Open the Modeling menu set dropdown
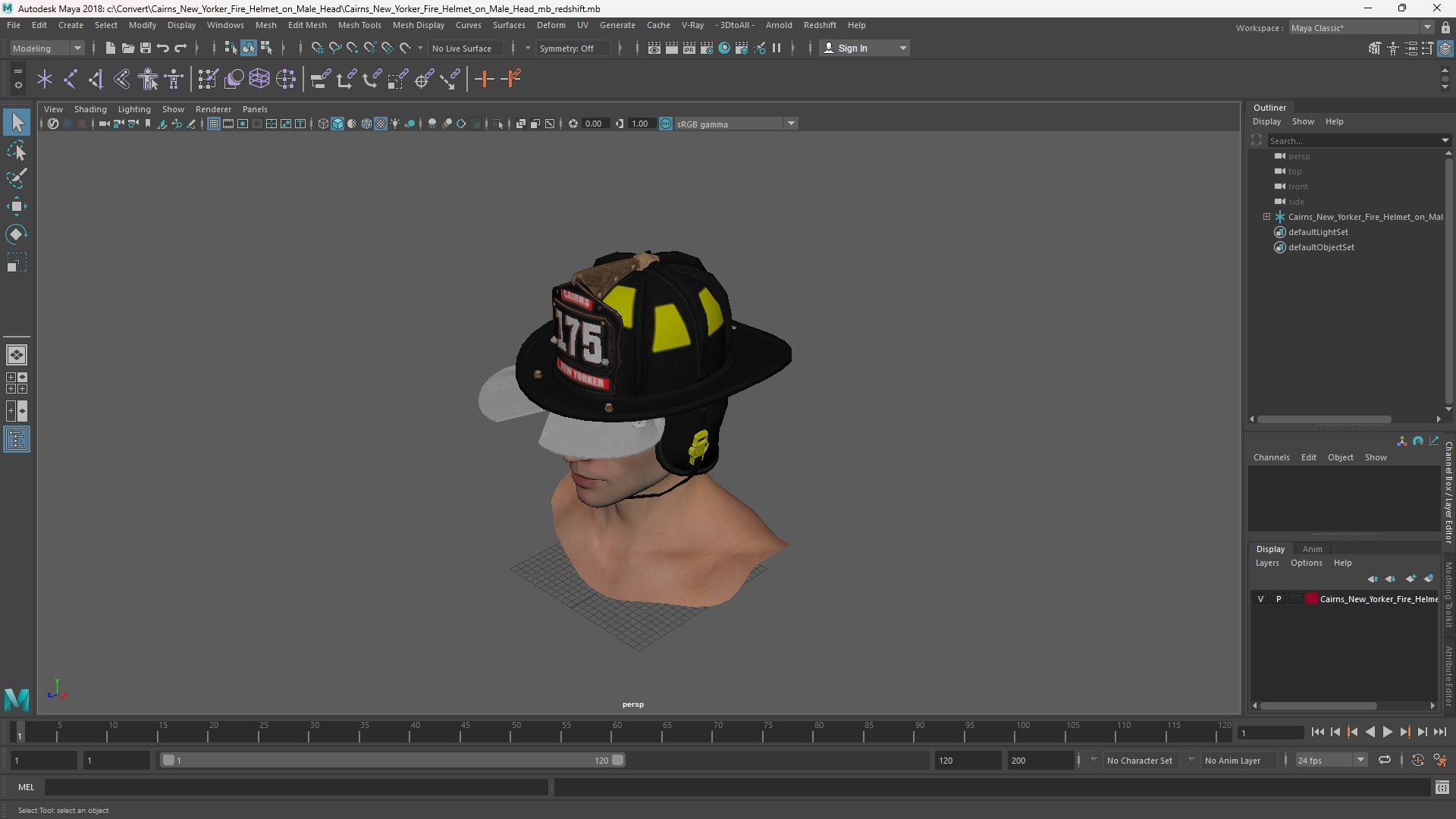This screenshot has width=1456, height=819. coord(47,48)
